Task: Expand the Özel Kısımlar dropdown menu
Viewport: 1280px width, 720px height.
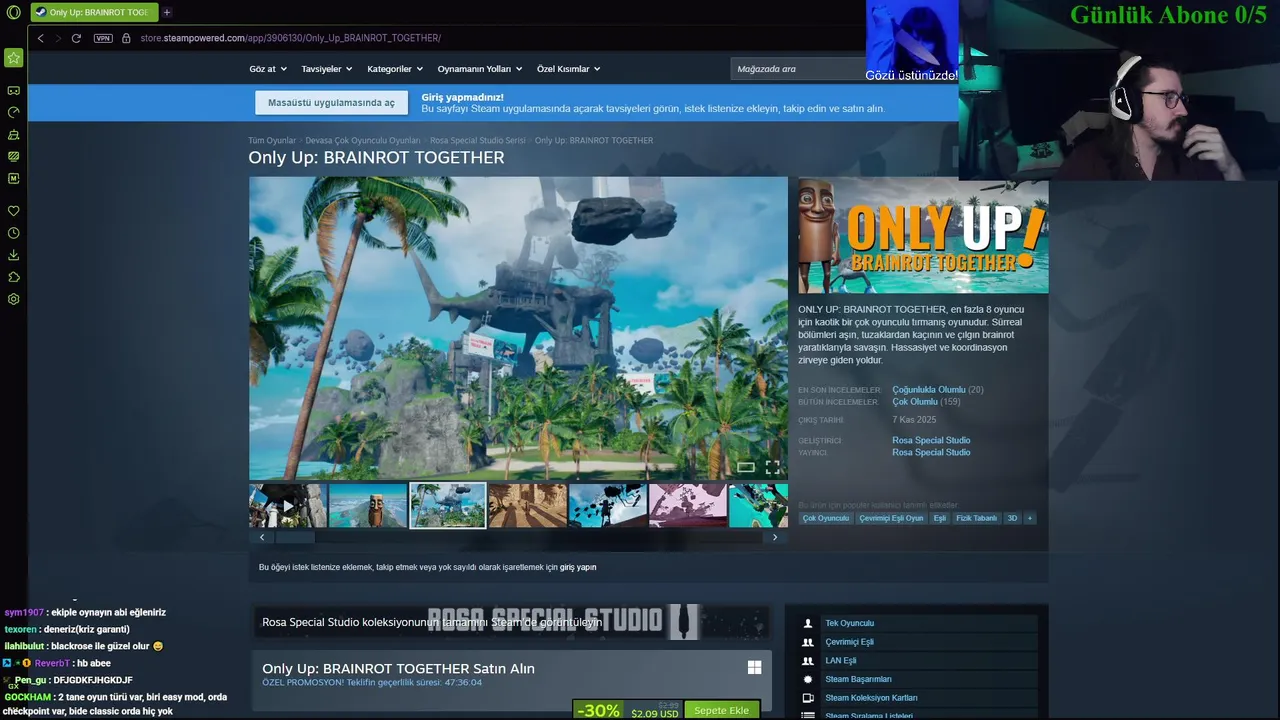Action: pyautogui.click(x=569, y=69)
